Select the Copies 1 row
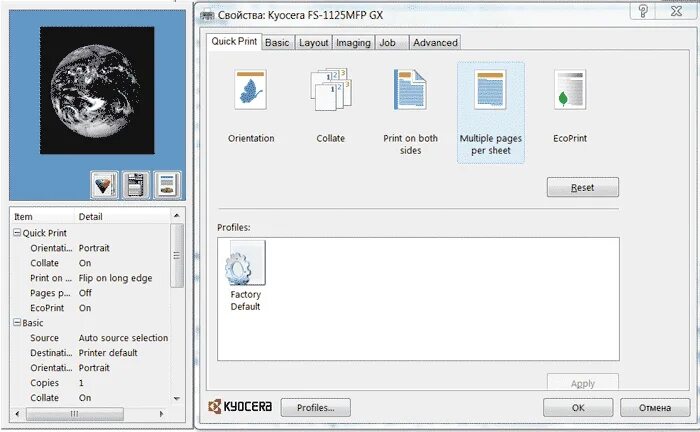This screenshot has width=700, height=432. pos(91,383)
